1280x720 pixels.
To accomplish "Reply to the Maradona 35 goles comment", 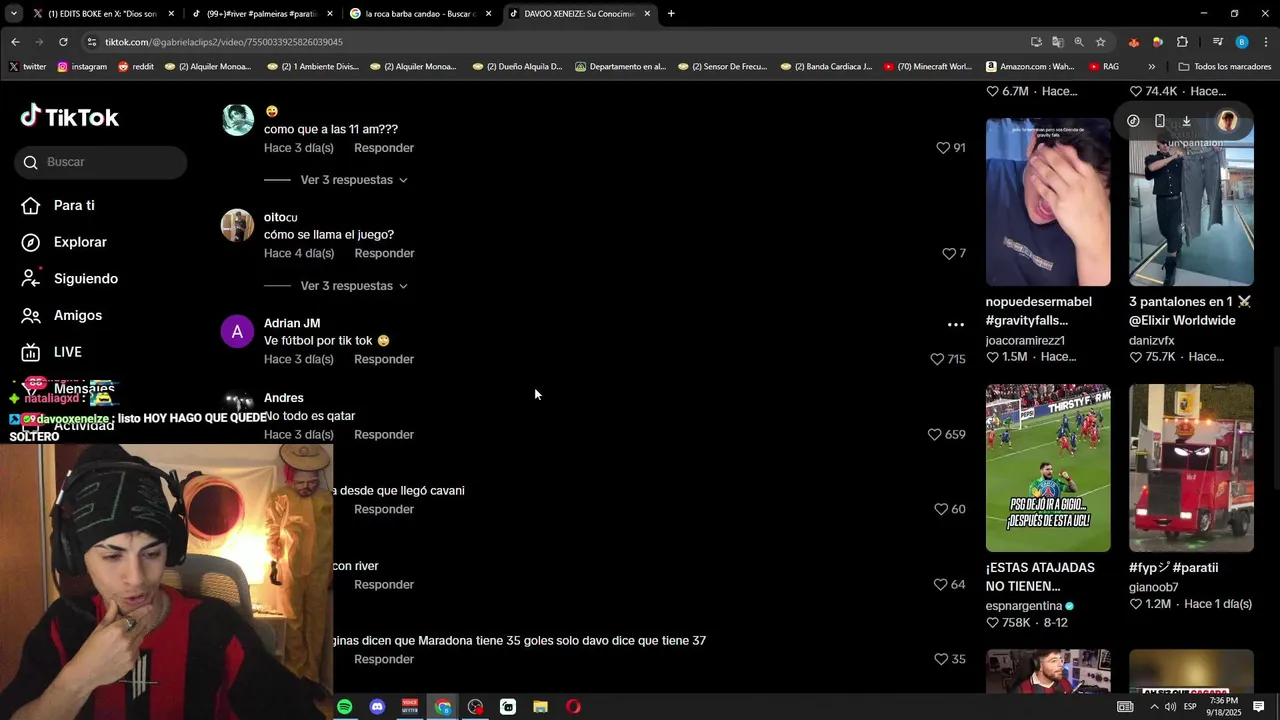I will 384,660.
